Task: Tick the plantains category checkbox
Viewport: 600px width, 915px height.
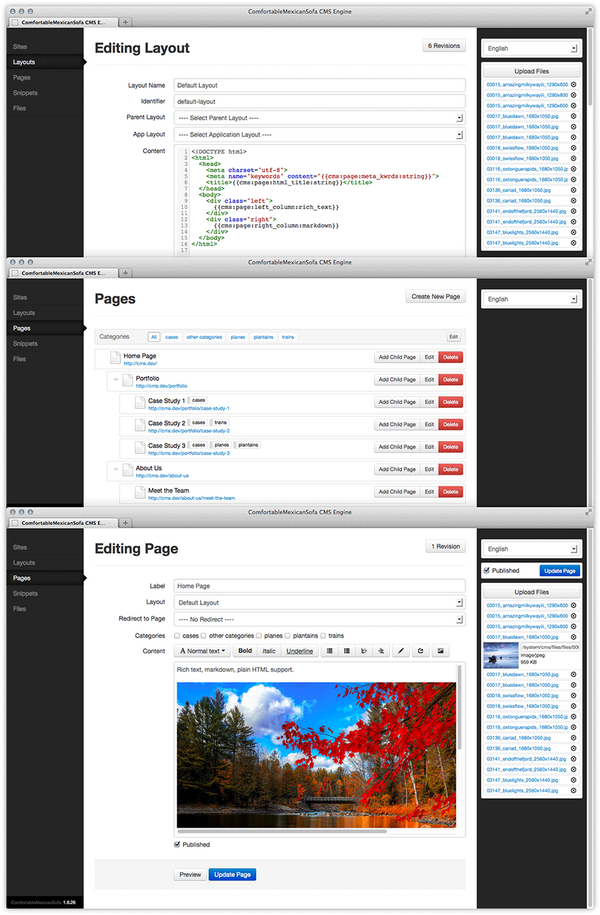Action: pos(287,635)
